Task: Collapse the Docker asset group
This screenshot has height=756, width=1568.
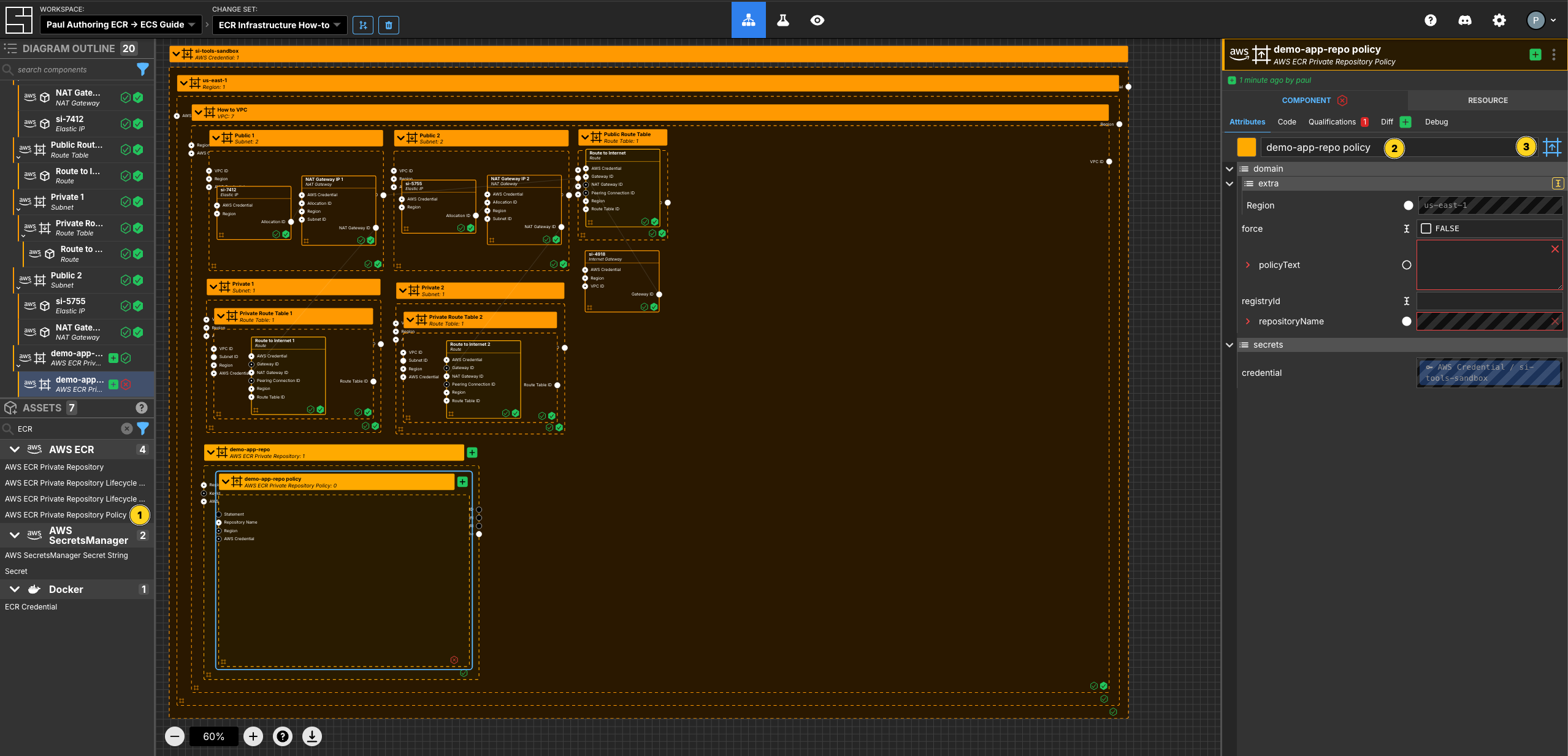Action: [x=15, y=589]
